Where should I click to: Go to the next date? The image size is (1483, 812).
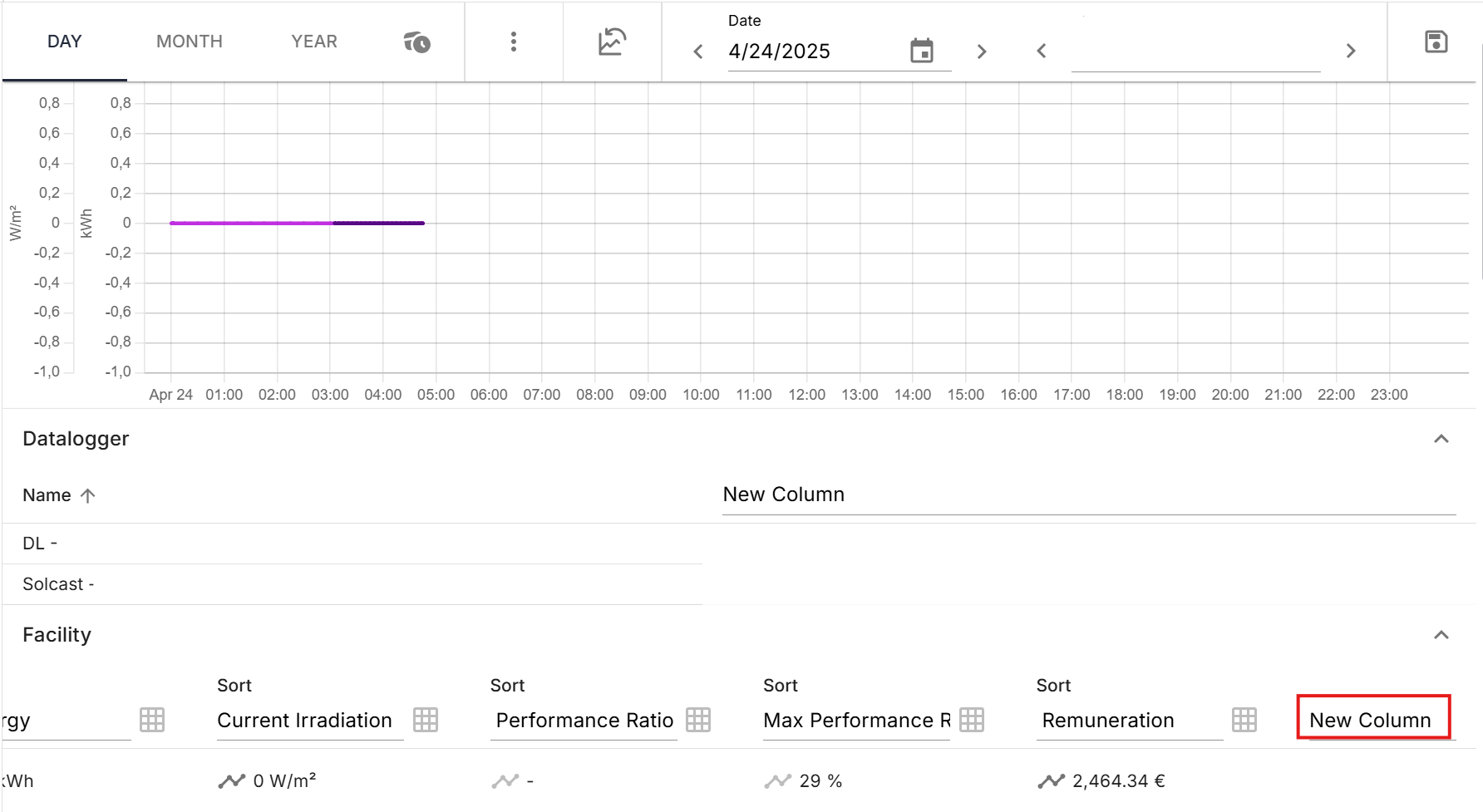[x=982, y=52]
